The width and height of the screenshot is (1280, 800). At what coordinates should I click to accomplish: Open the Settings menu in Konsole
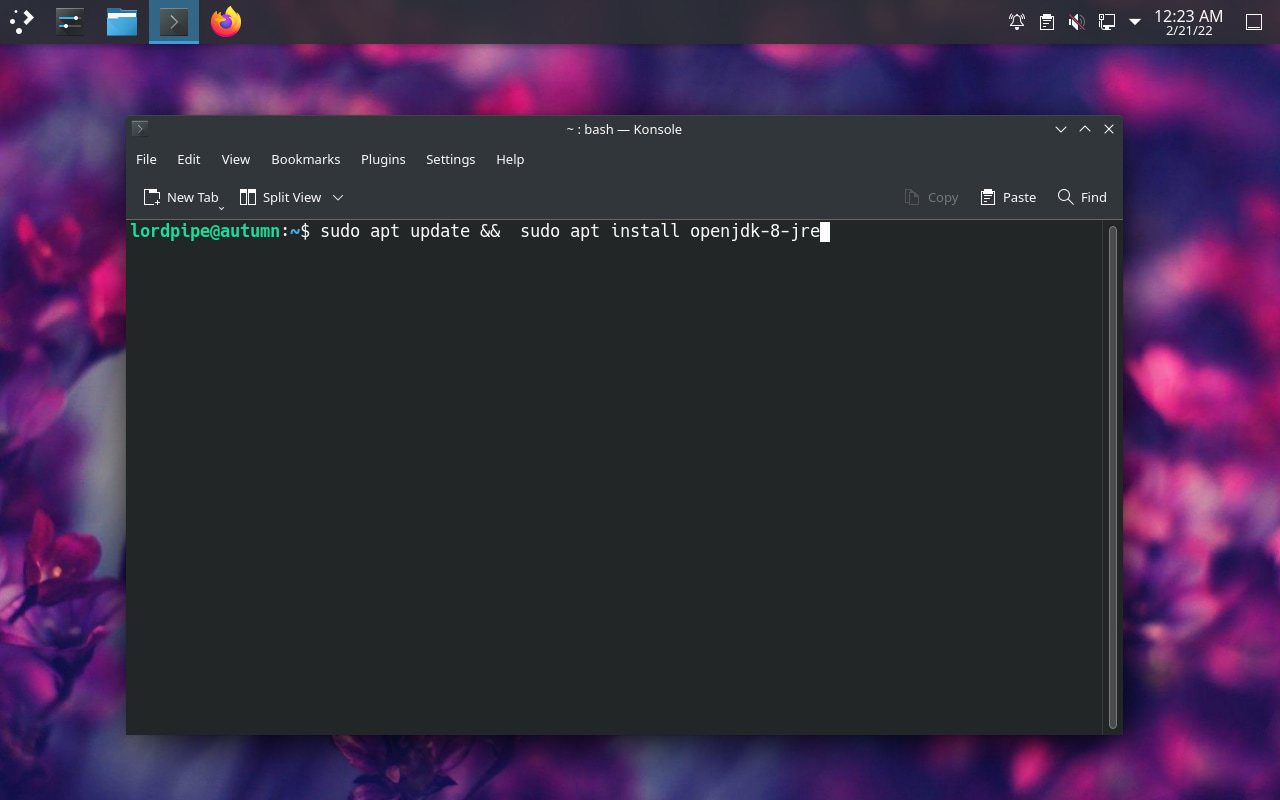coord(450,159)
